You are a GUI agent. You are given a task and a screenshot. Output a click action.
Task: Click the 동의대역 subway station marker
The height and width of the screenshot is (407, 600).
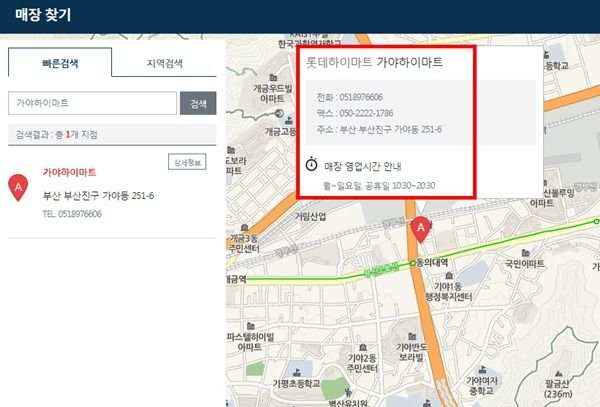pos(412,263)
